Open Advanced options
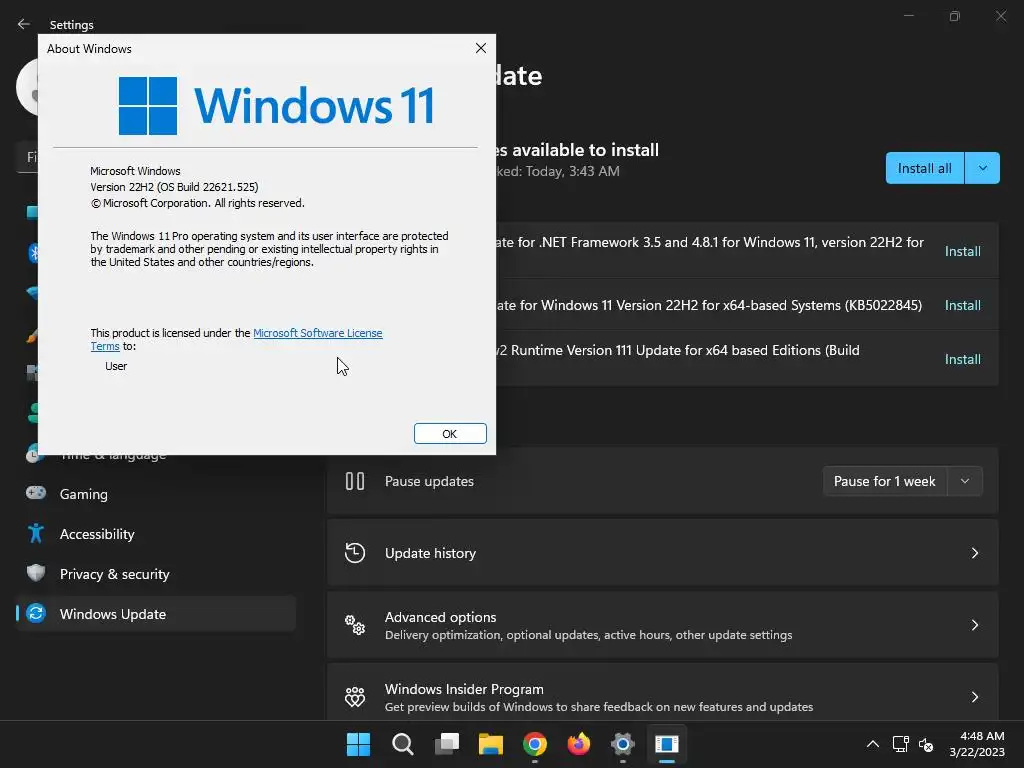1024x768 pixels. coord(662,625)
